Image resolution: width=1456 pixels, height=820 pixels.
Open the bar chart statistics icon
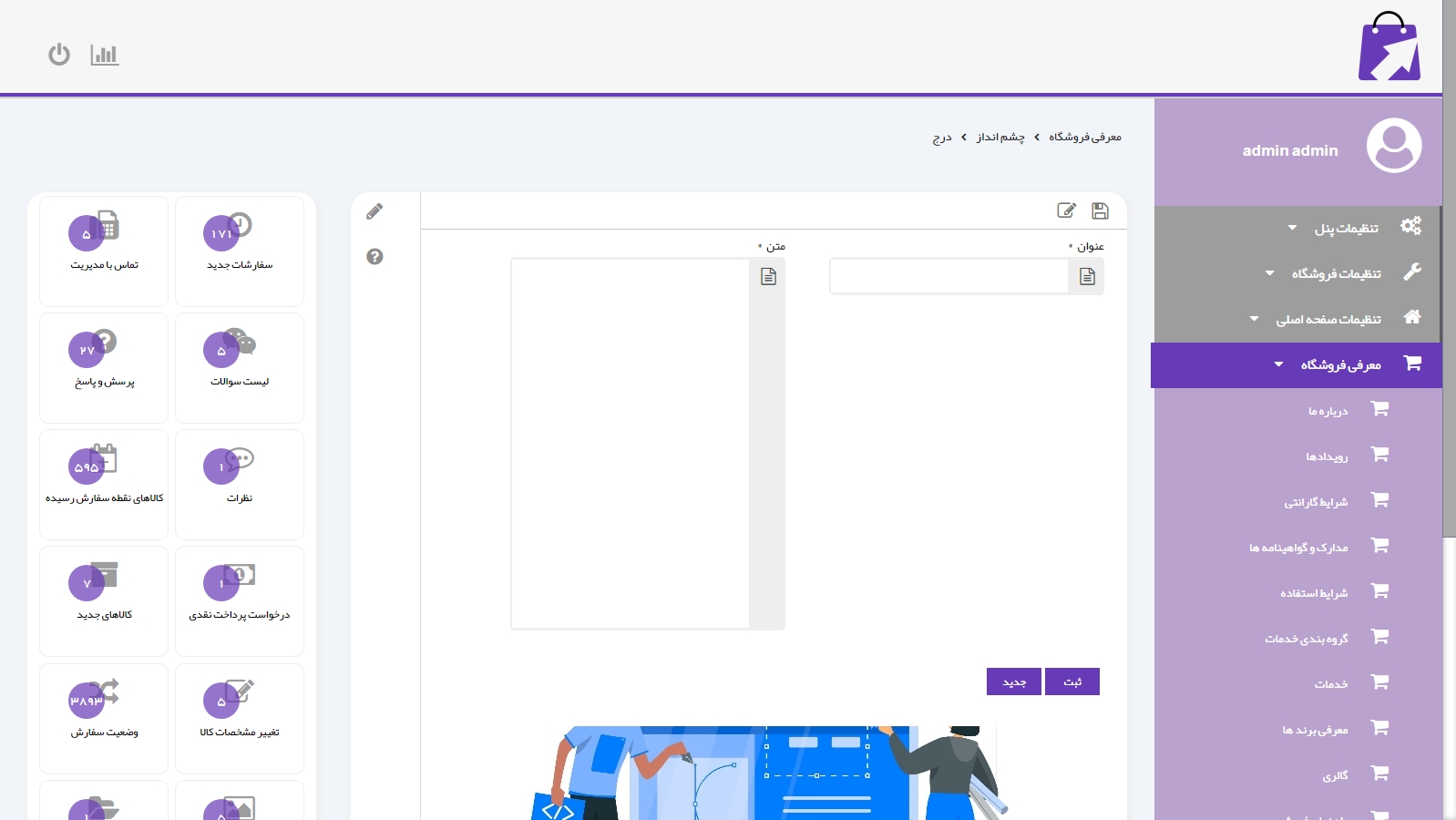pyautogui.click(x=105, y=55)
